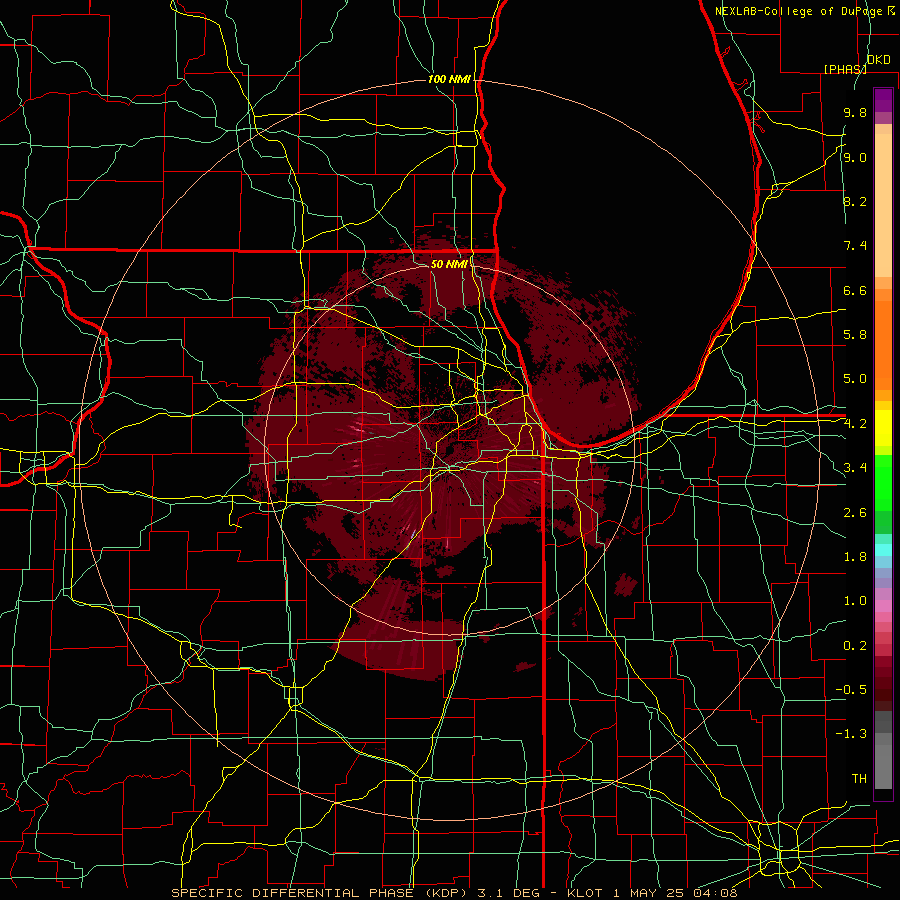The image size is (900, 900).
Task: Click the 6.6 scale value
Action: (x=855, y=290)
